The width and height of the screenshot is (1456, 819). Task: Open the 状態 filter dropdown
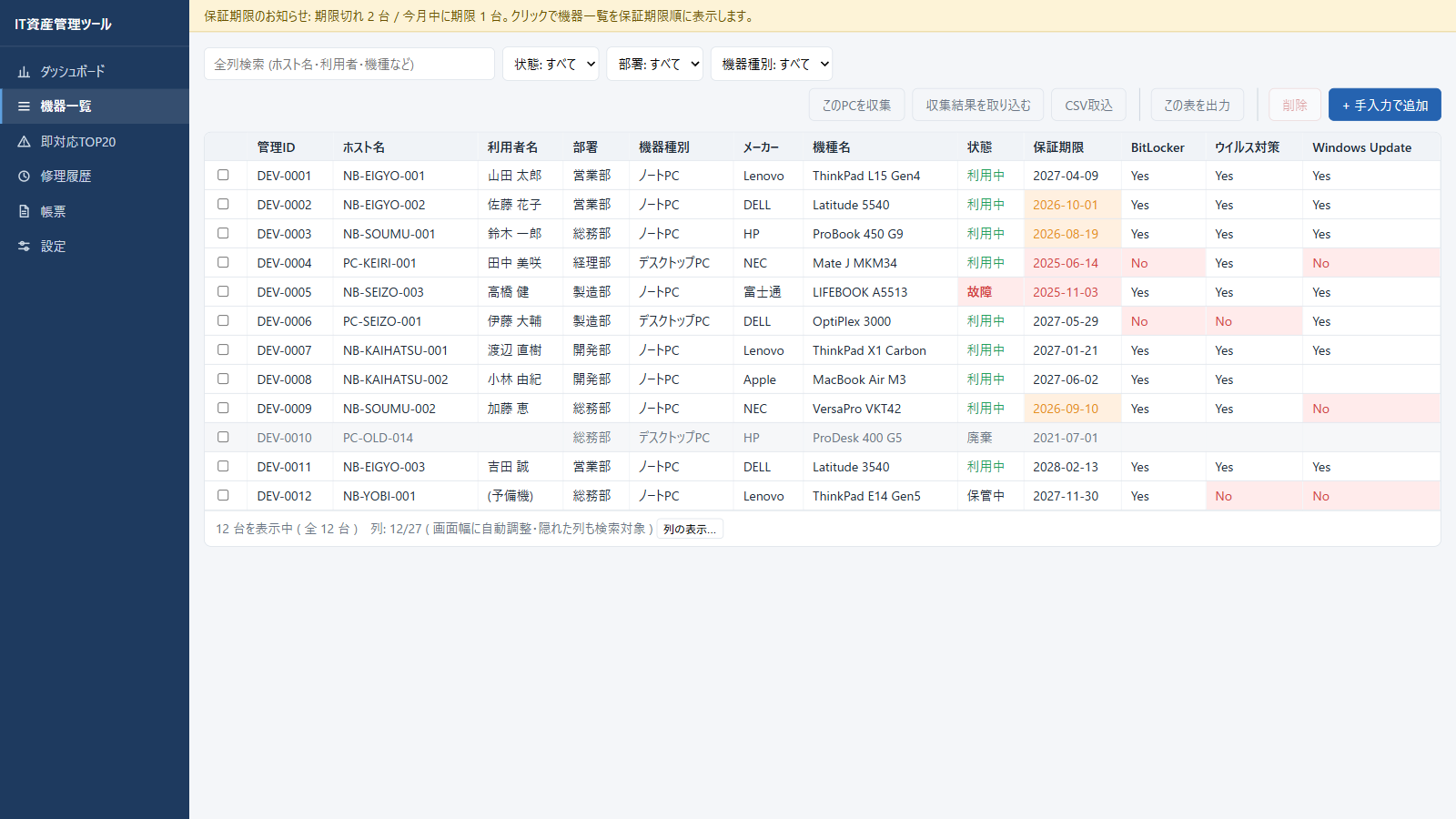[551, 64]
